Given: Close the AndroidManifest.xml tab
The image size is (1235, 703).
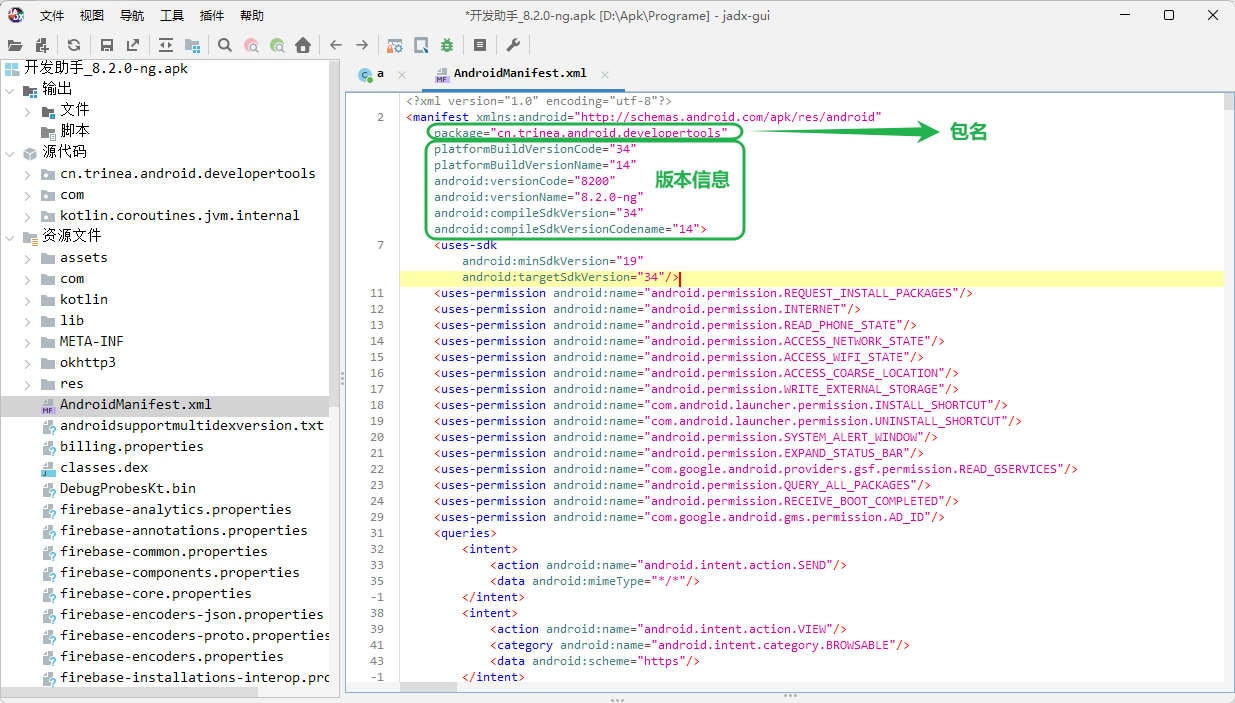Looking at the screenshot, I should click(604, 74).
